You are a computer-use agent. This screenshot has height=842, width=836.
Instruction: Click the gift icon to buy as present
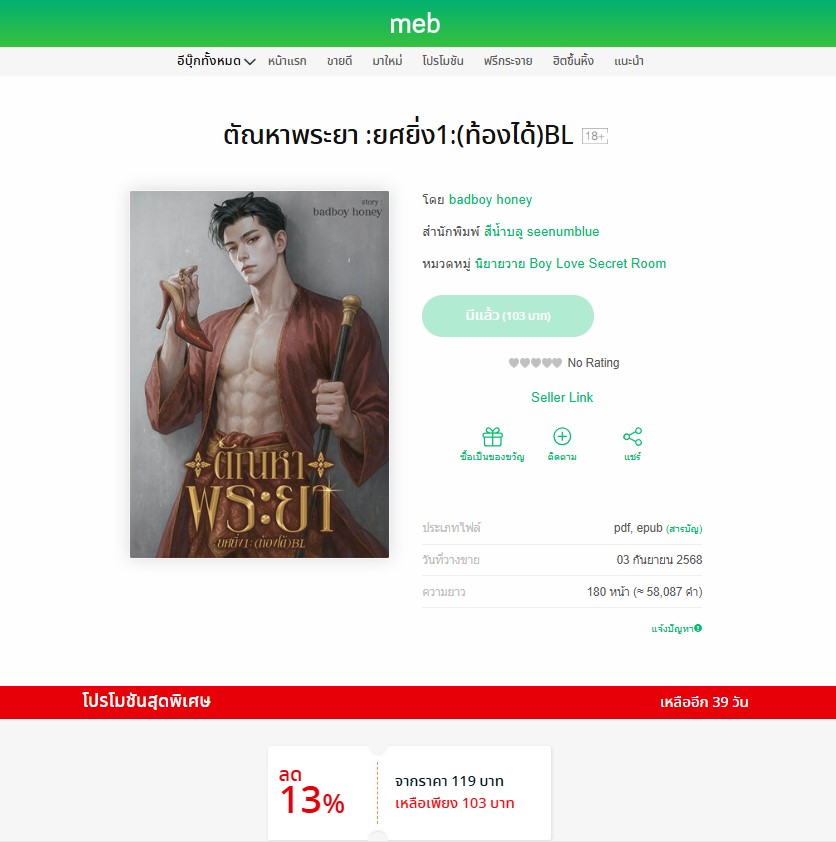click(x=492, y=437)
